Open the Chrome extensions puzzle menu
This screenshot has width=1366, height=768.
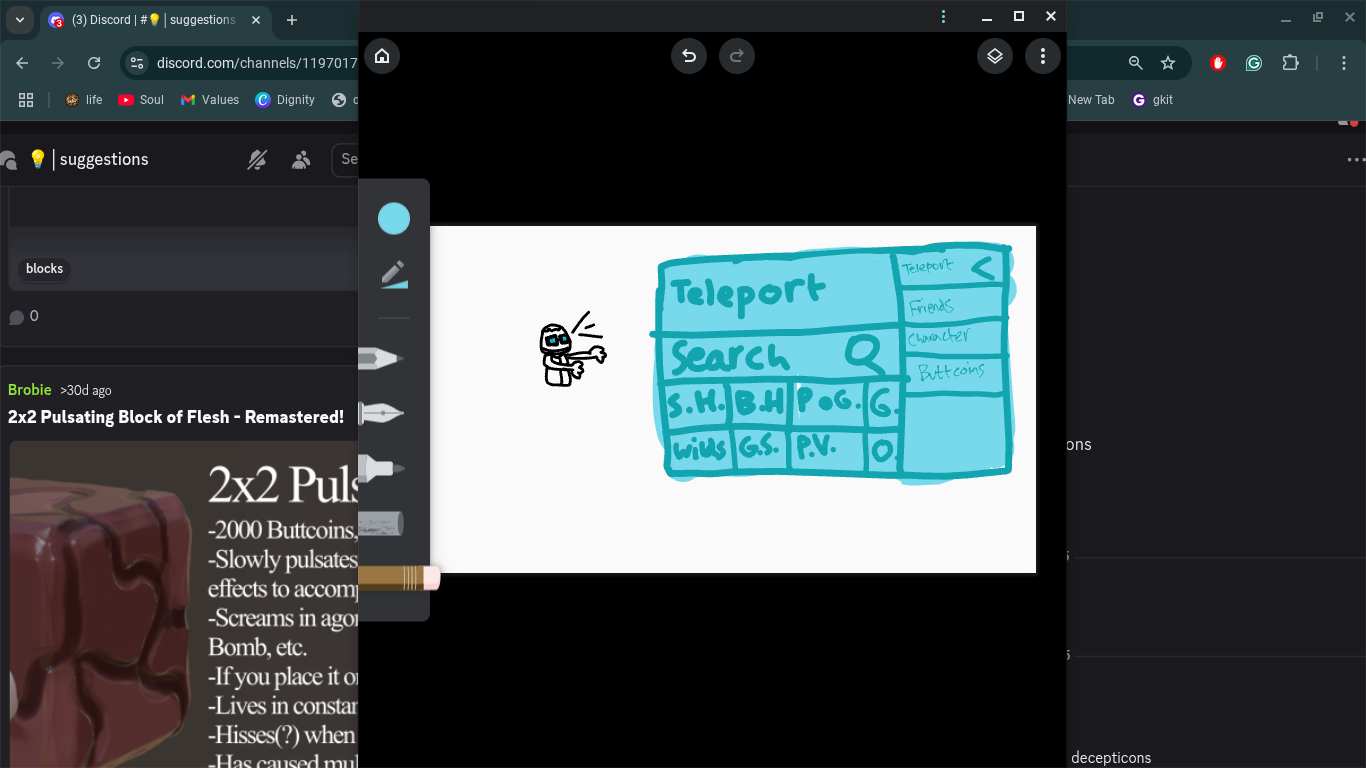click(1291, 63)
